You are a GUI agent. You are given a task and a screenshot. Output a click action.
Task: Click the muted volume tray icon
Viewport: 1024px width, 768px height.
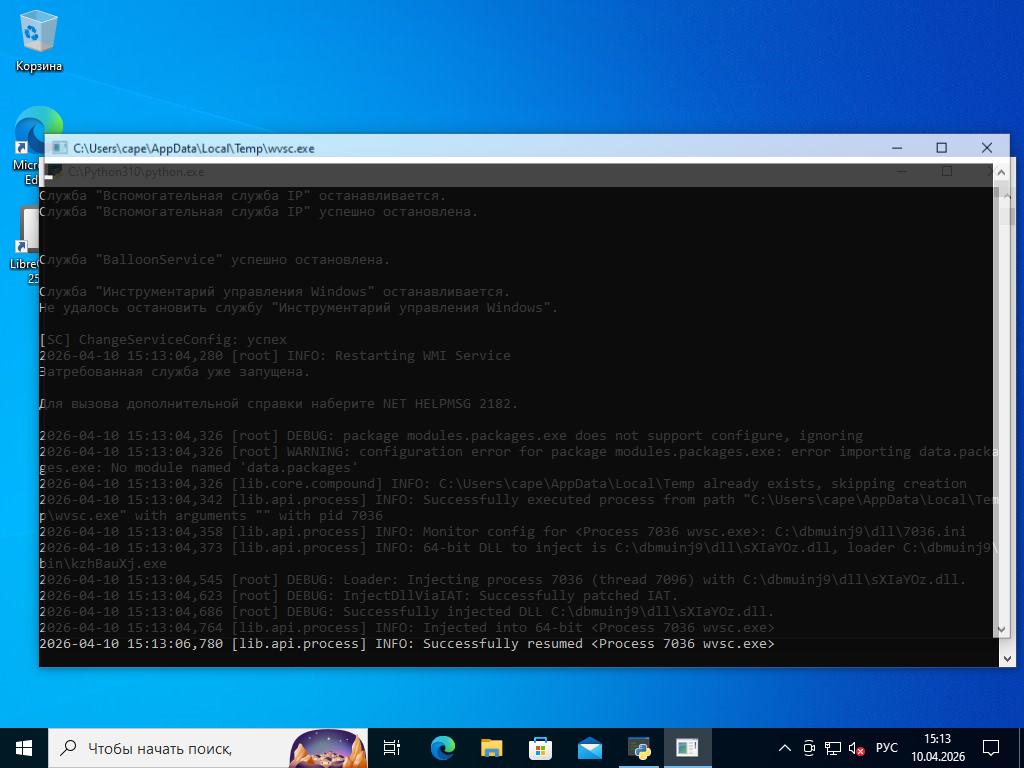pos(856,748)
